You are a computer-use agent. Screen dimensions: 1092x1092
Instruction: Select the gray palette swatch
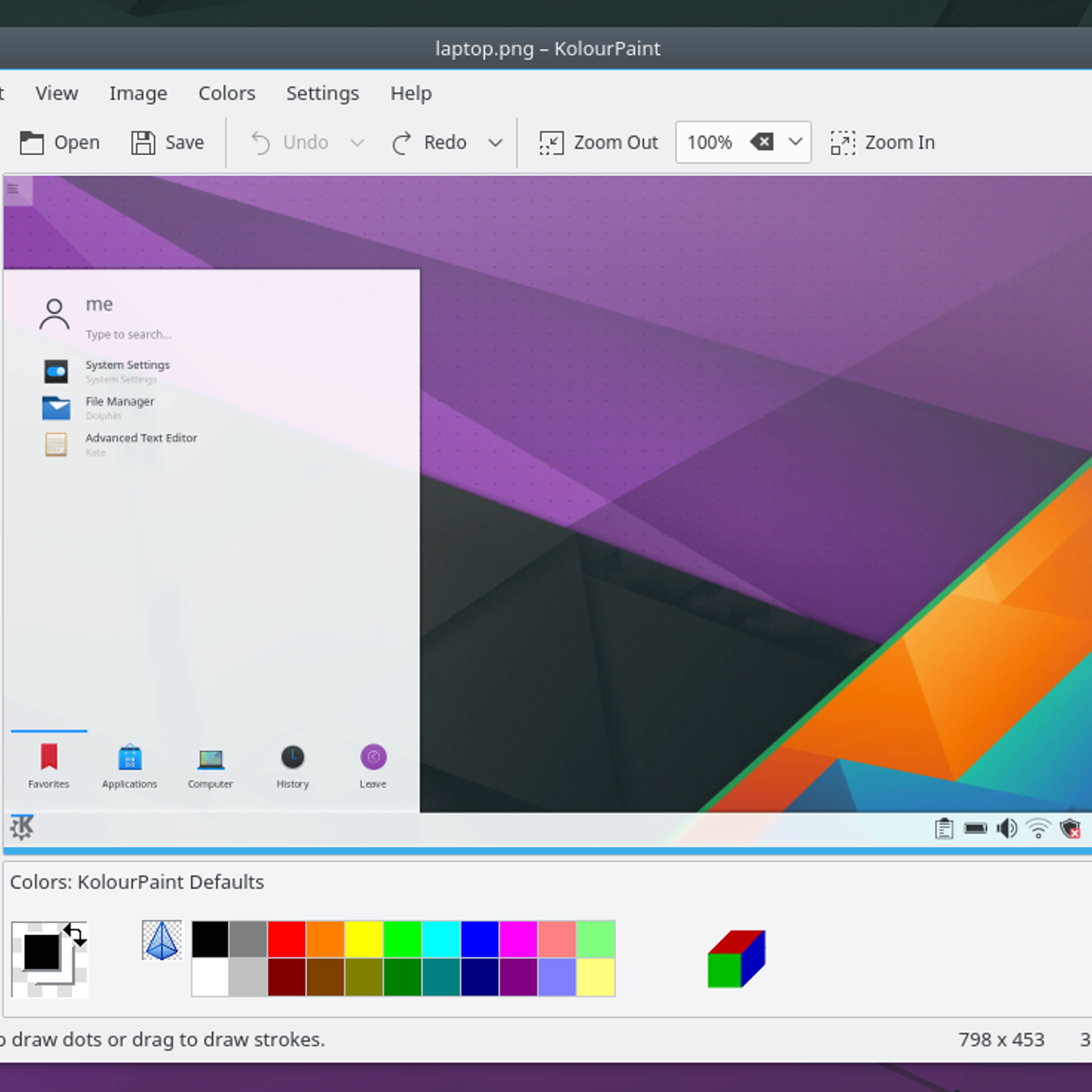point(248,939)
